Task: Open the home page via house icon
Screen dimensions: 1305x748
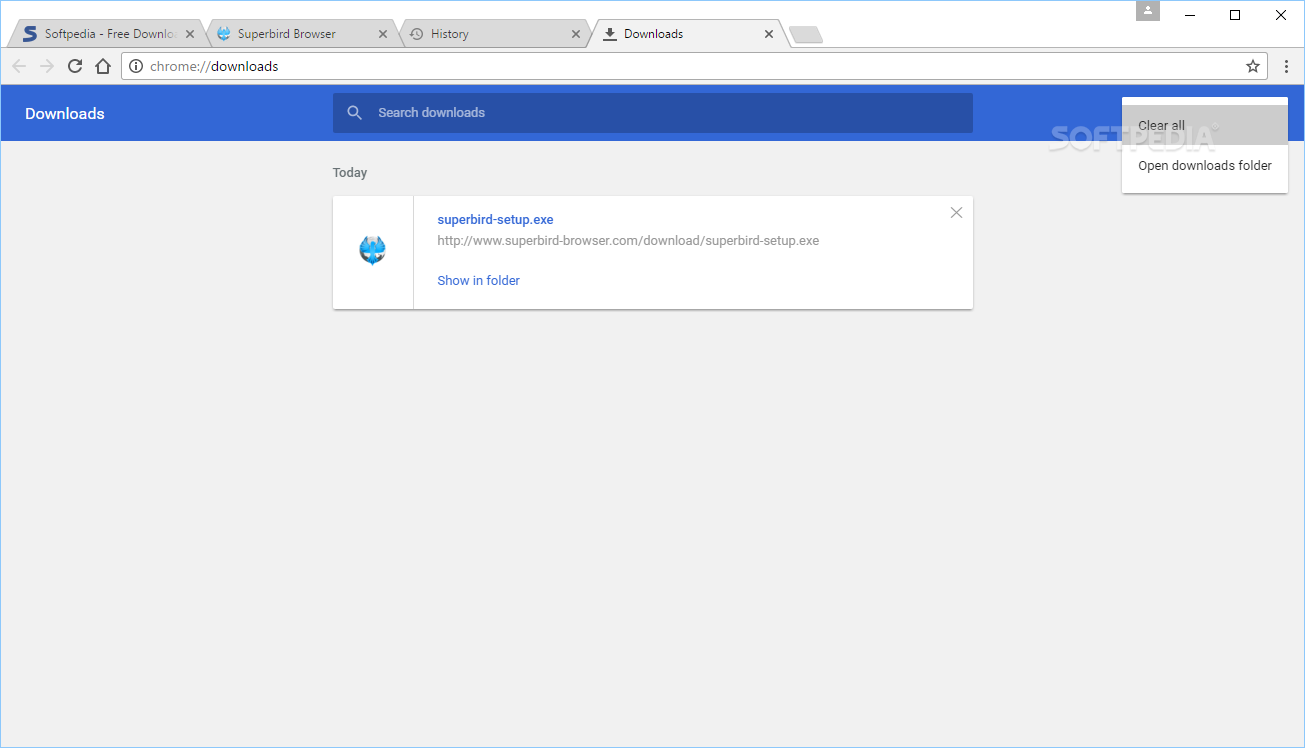Action: [x=102, y=66]
